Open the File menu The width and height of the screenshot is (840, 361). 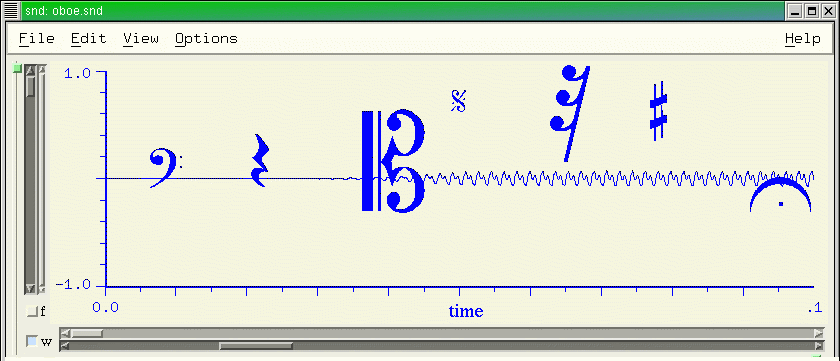tap(36, 39)
